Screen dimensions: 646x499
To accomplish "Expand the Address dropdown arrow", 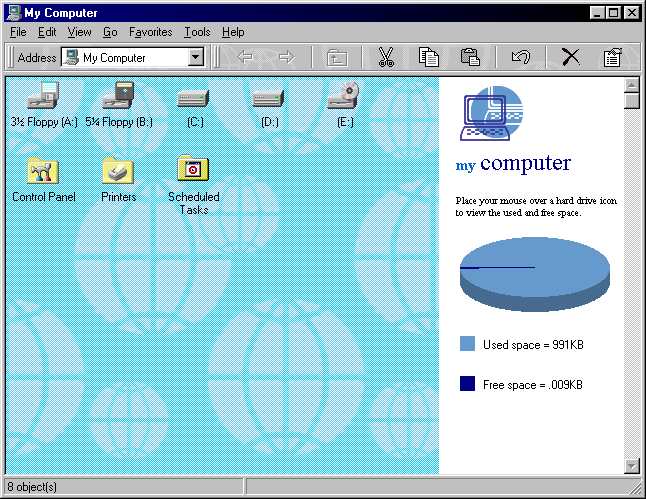I will pyautogui.click(x=196, y=57).
